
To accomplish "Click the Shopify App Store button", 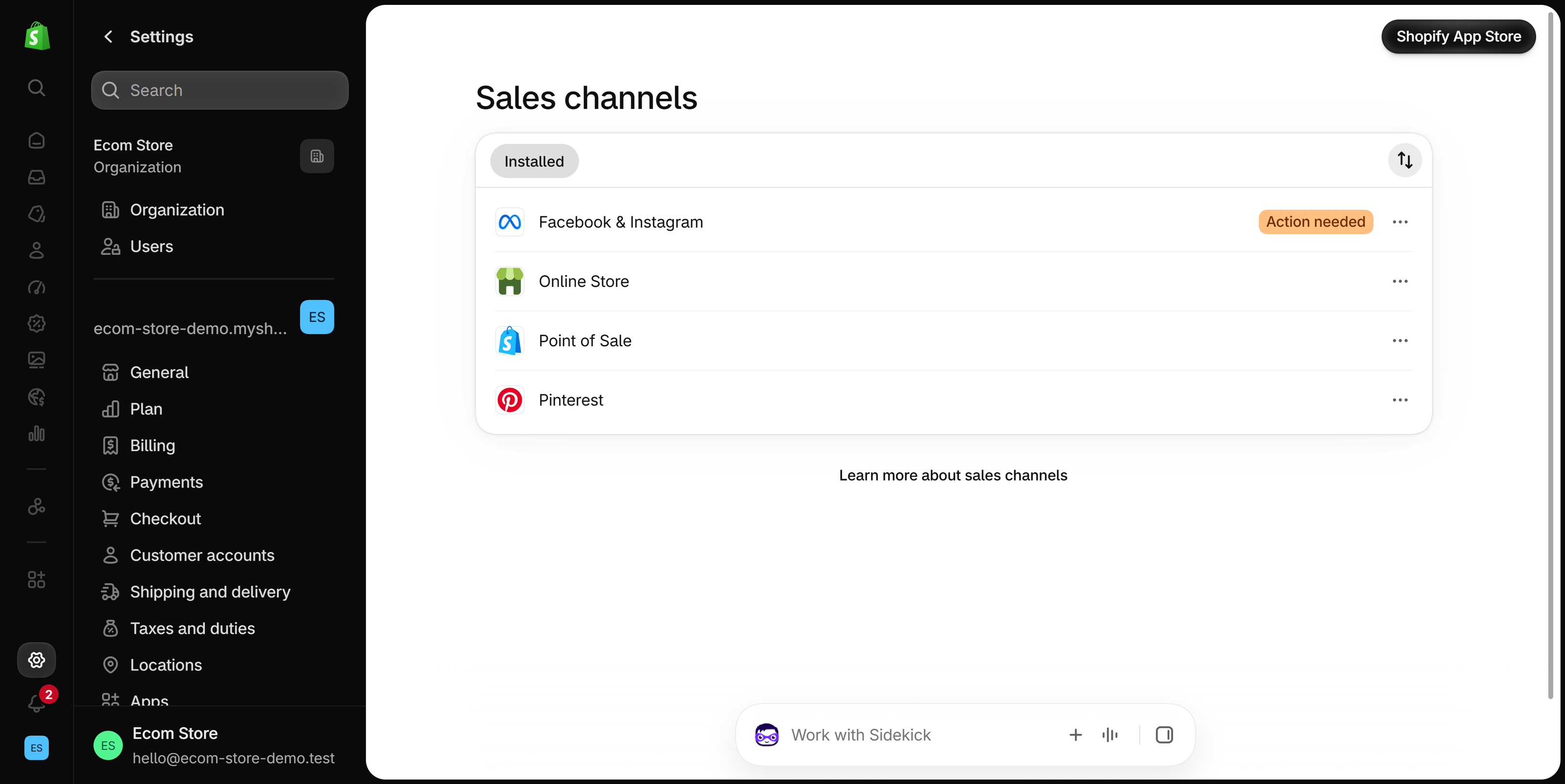I will point(1458,37).
